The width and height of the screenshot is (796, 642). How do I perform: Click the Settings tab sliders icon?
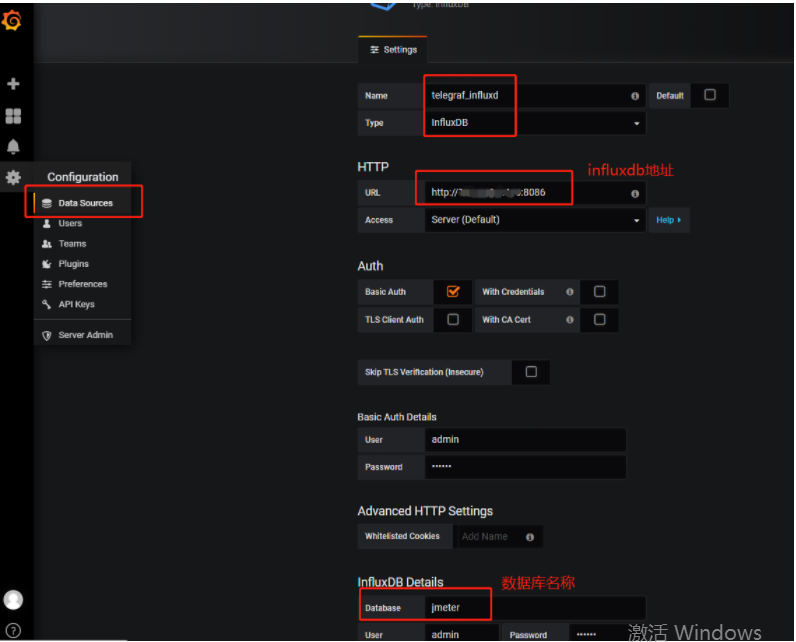pos(375,50)
